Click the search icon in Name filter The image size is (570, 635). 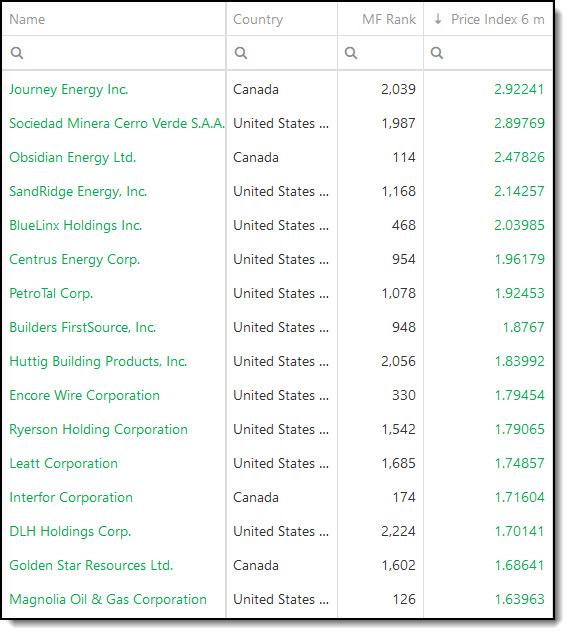pos(17,53)
